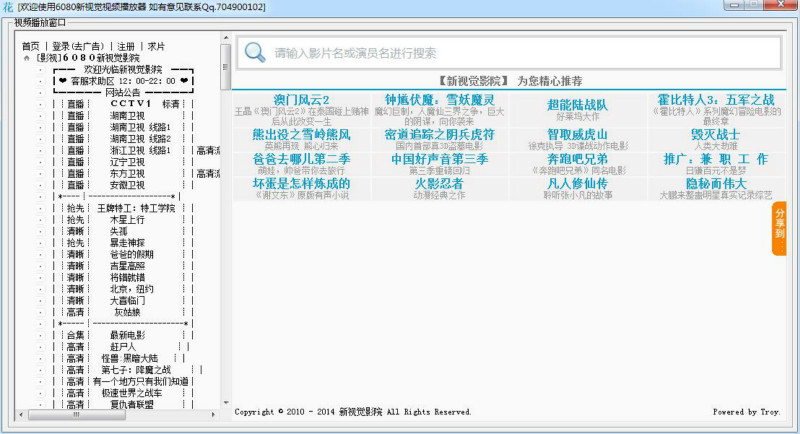Open 密道追踪之阴兵虎符 recommendation

439,135
